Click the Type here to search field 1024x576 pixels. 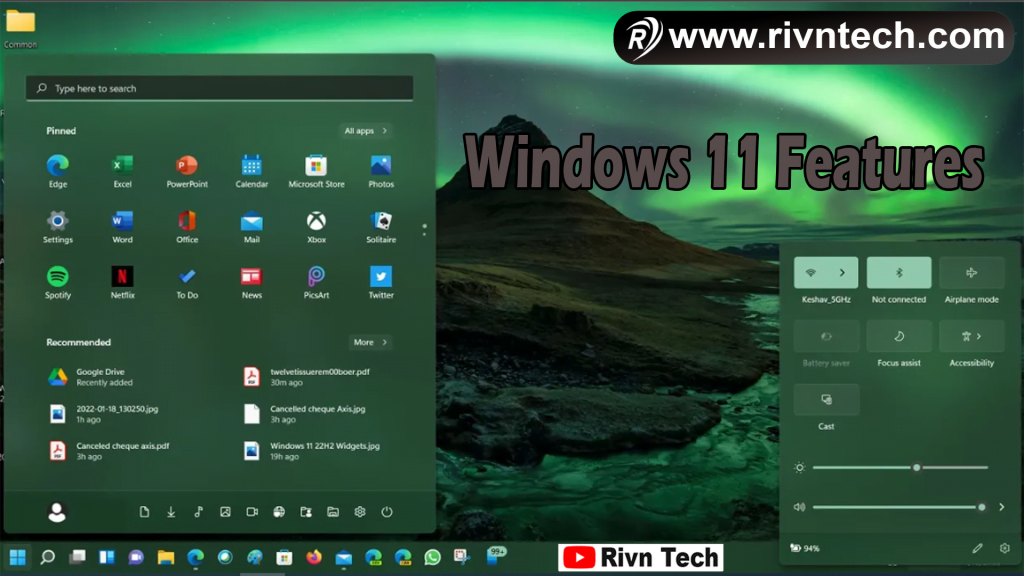[x=219, y=88]
